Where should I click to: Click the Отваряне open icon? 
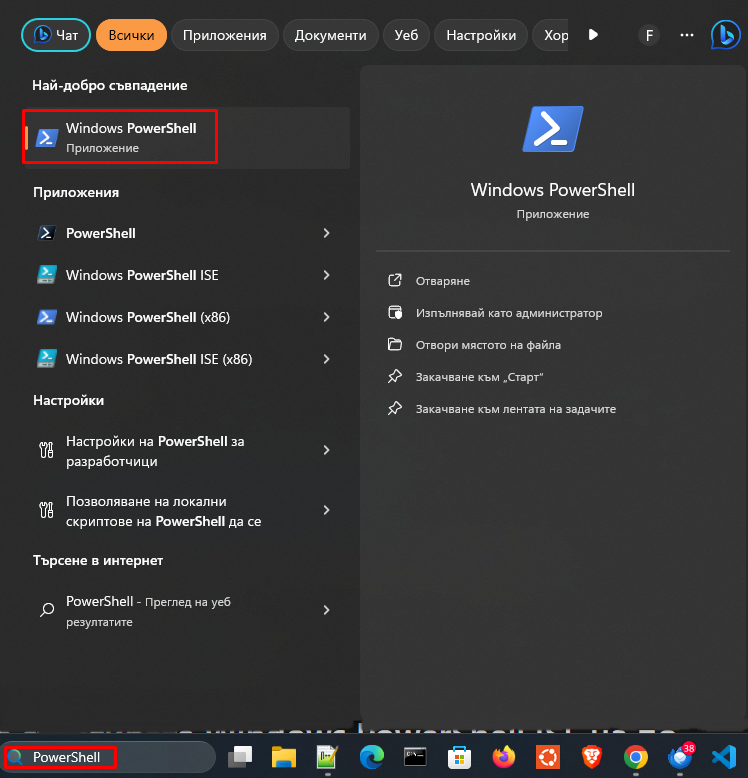pos(395,280)
